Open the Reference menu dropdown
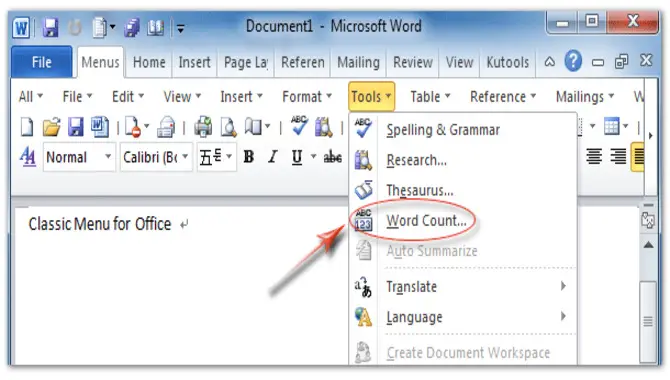 point(503,97)
